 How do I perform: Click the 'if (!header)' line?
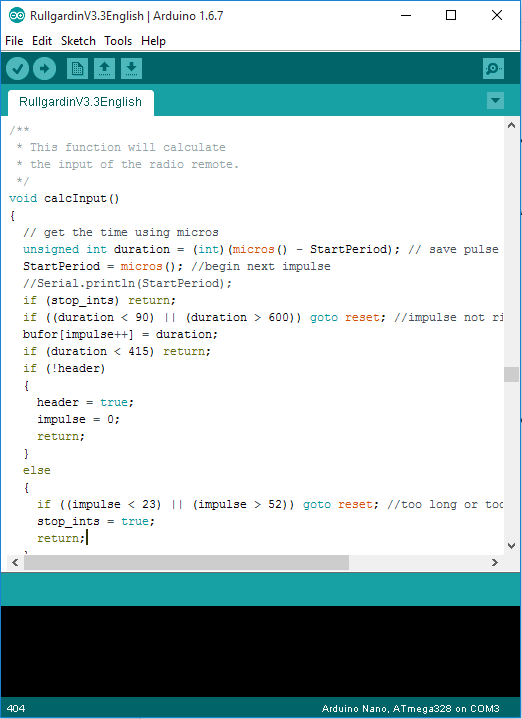(64, 368)
